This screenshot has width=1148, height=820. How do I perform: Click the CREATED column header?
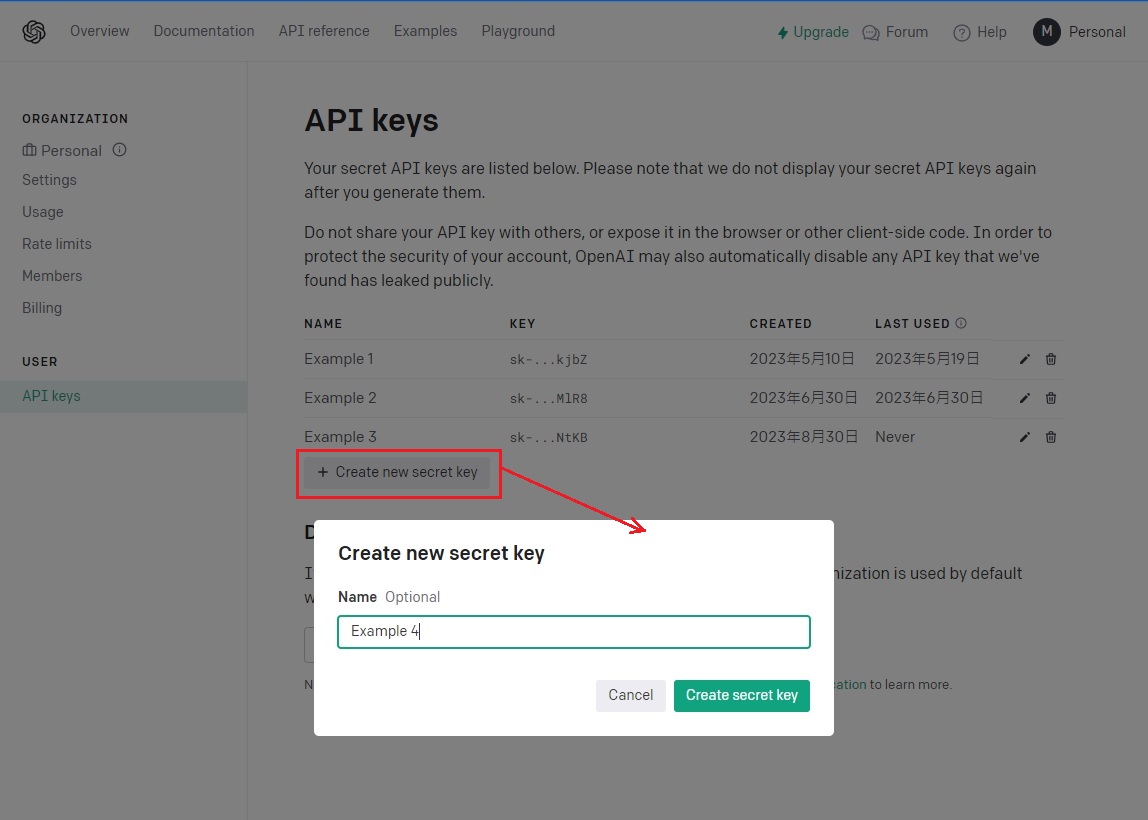point(780,324)
